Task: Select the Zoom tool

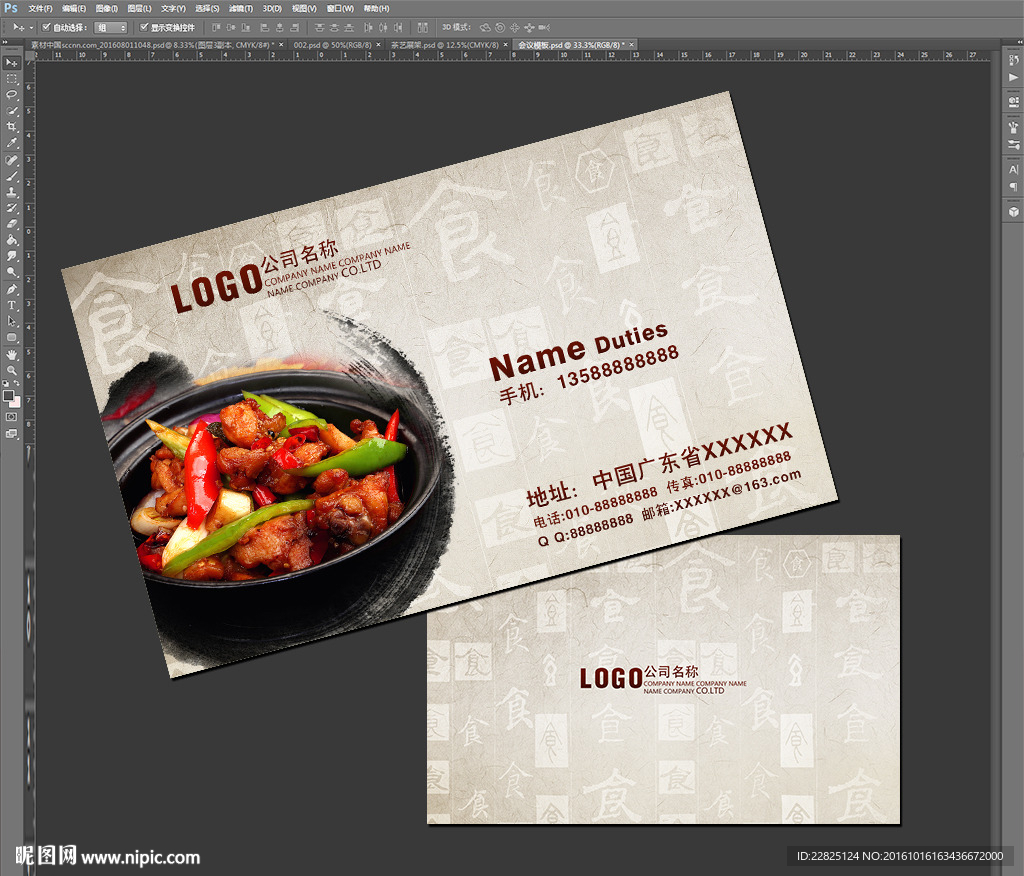Action: click(x=12, y=370)
